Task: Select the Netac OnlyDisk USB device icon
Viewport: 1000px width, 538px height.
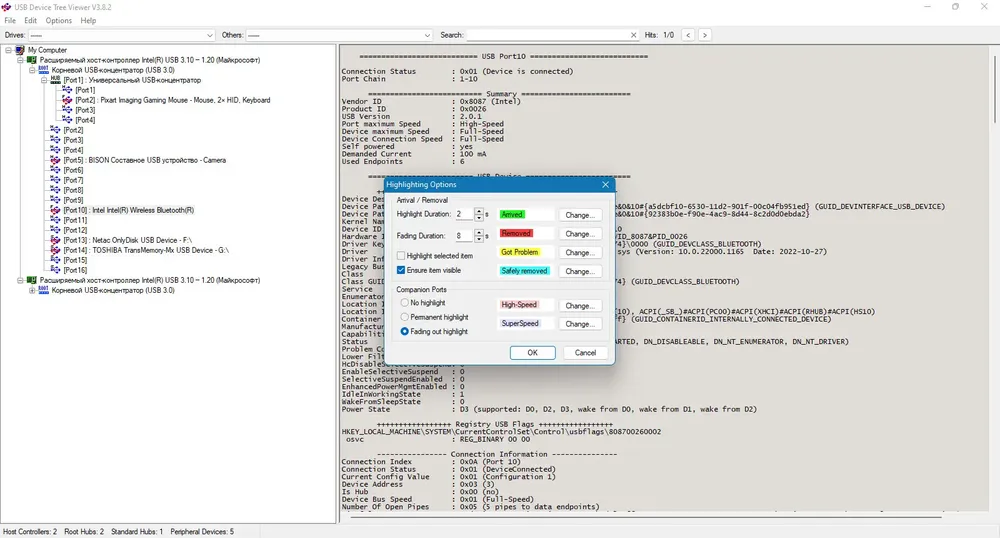Action: click(x=55, y=240)
